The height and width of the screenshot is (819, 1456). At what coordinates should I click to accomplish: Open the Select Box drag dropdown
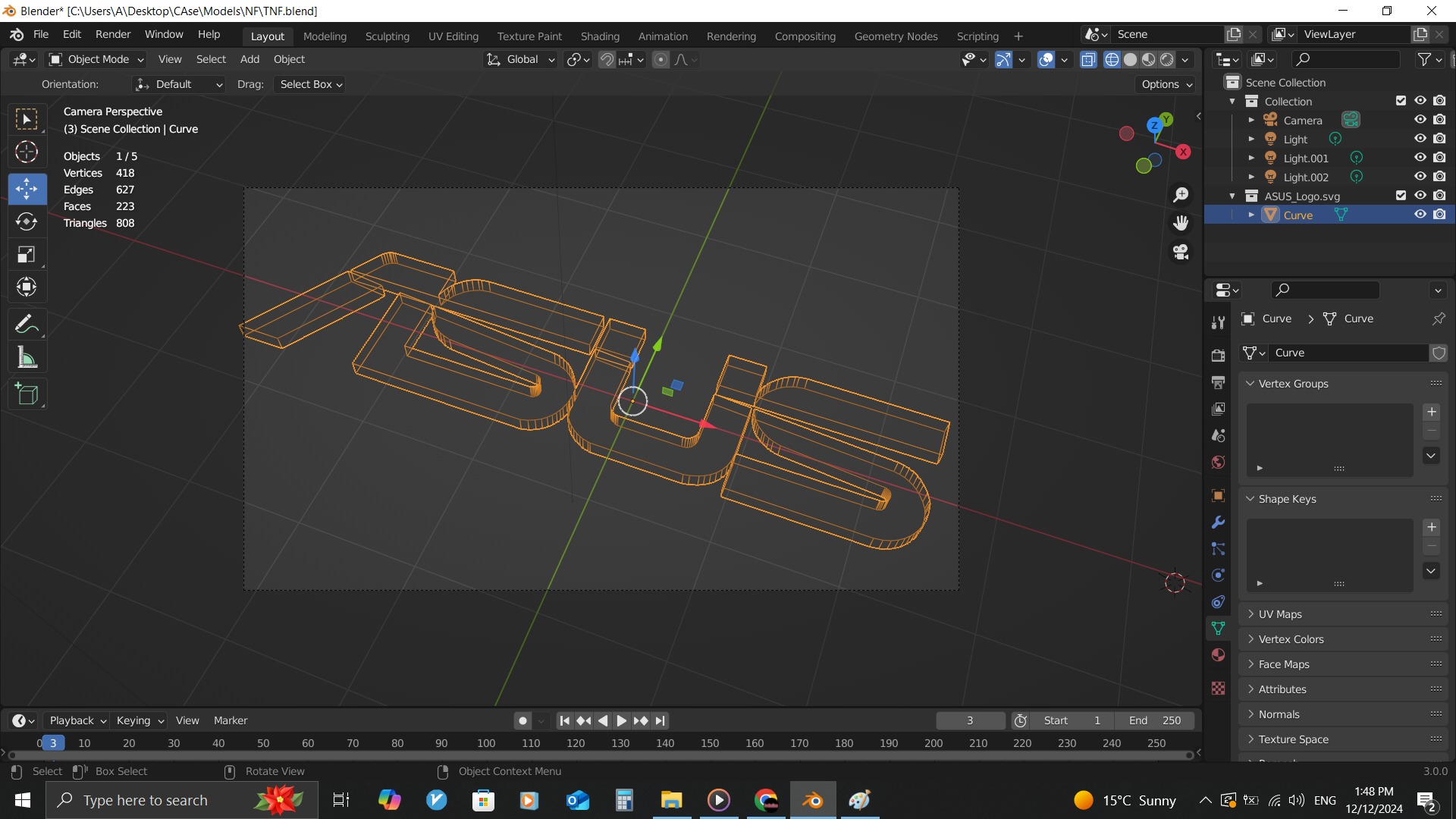[311, 84]
